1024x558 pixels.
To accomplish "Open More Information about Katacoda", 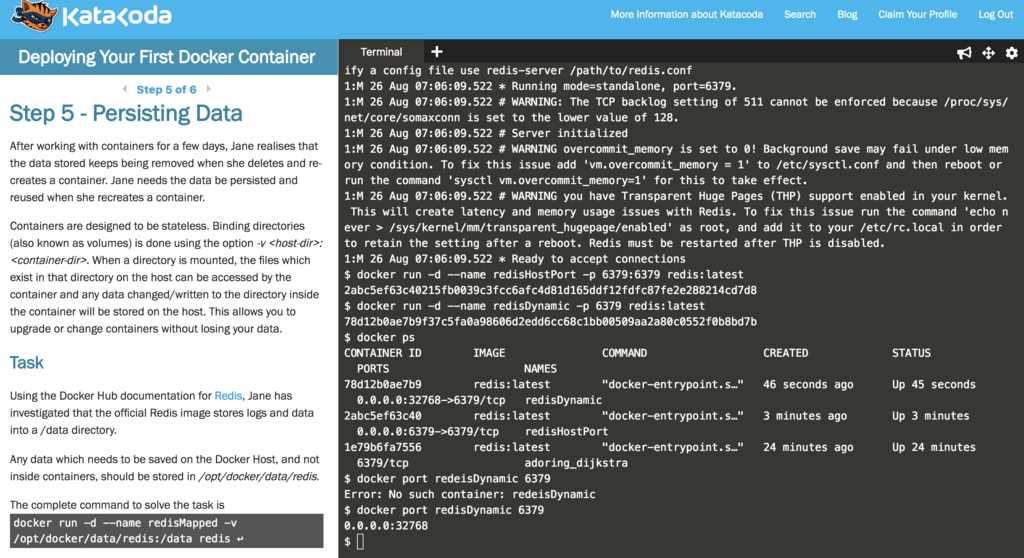I will [x=686, y=14].
